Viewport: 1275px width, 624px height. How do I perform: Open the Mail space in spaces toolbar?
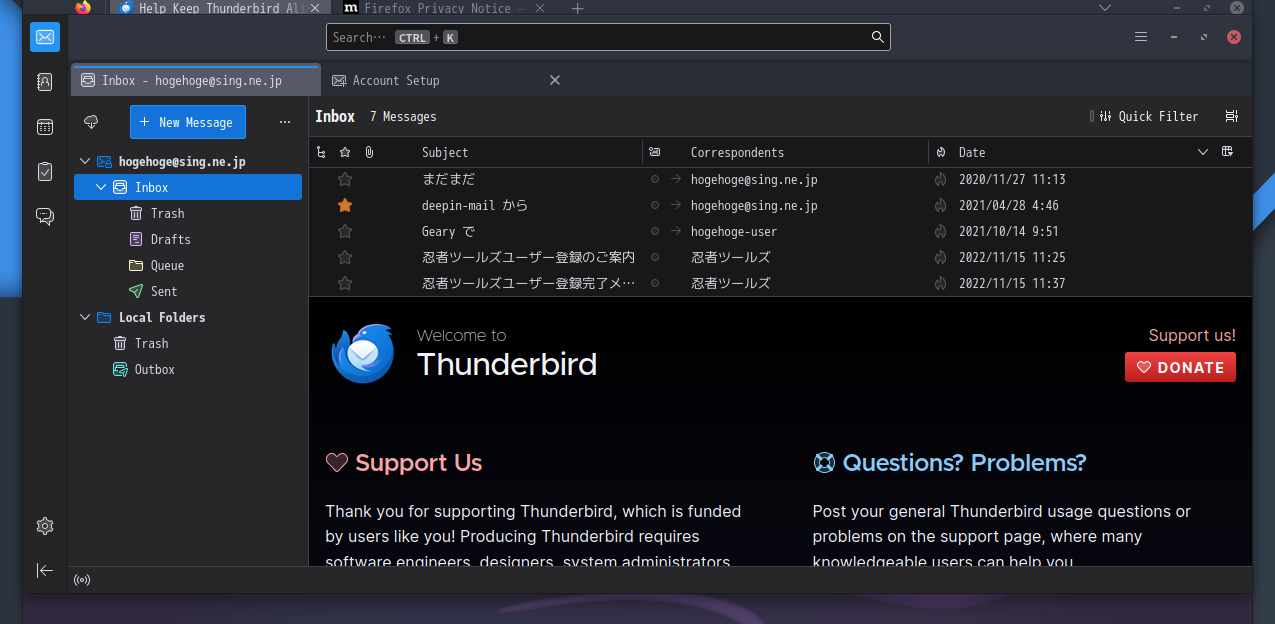(x=45, y=37)
